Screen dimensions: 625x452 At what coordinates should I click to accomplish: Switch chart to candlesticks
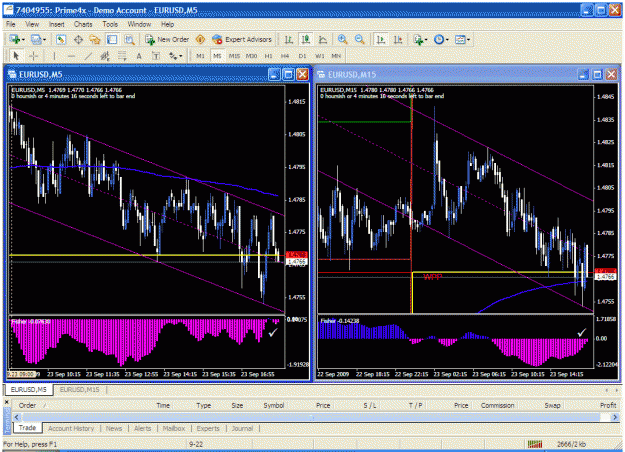(x=306, y=39)
